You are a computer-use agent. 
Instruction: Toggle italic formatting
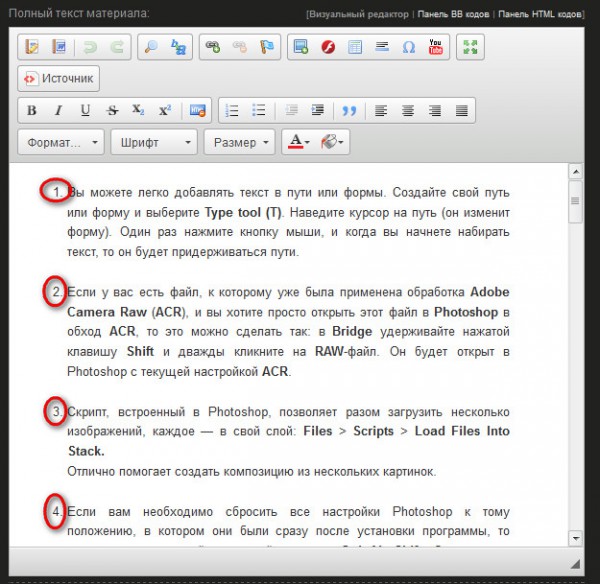[58, 111]
